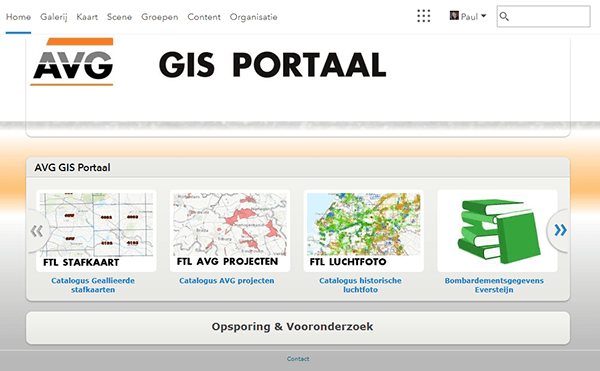Open the Scene tab

pos(119,17)
